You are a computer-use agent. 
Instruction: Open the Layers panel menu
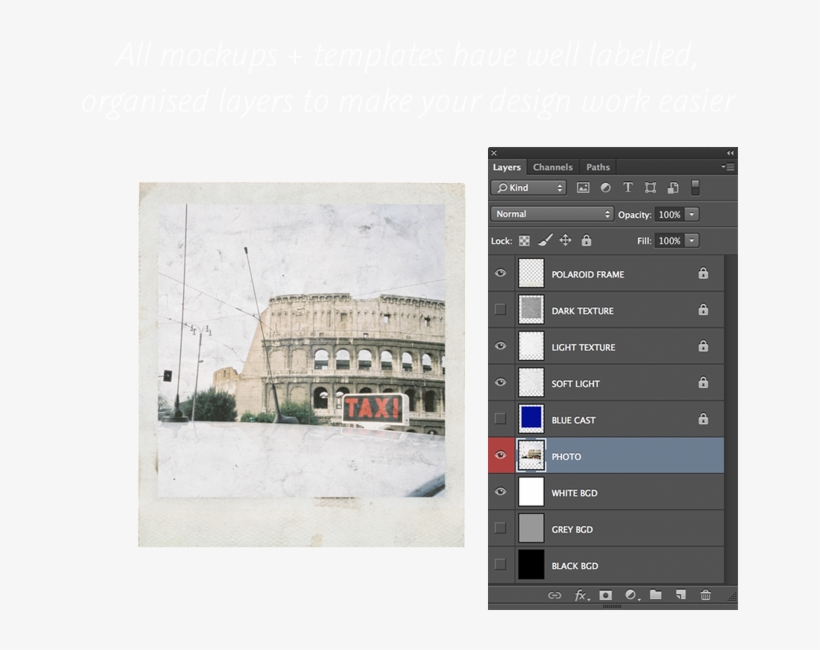[731, 166]
